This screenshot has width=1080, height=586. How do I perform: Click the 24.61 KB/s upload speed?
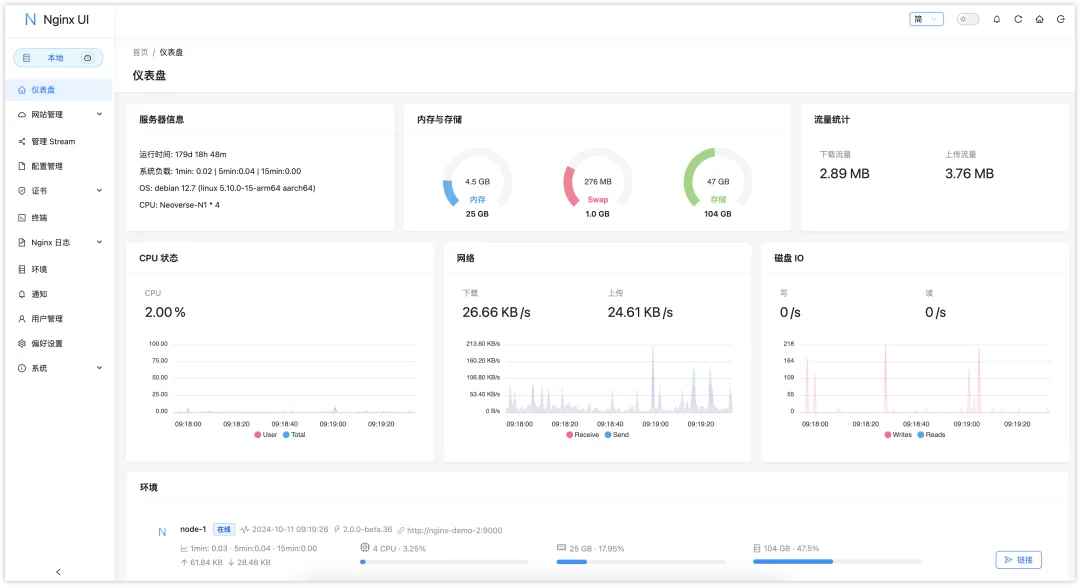point(641,312)
